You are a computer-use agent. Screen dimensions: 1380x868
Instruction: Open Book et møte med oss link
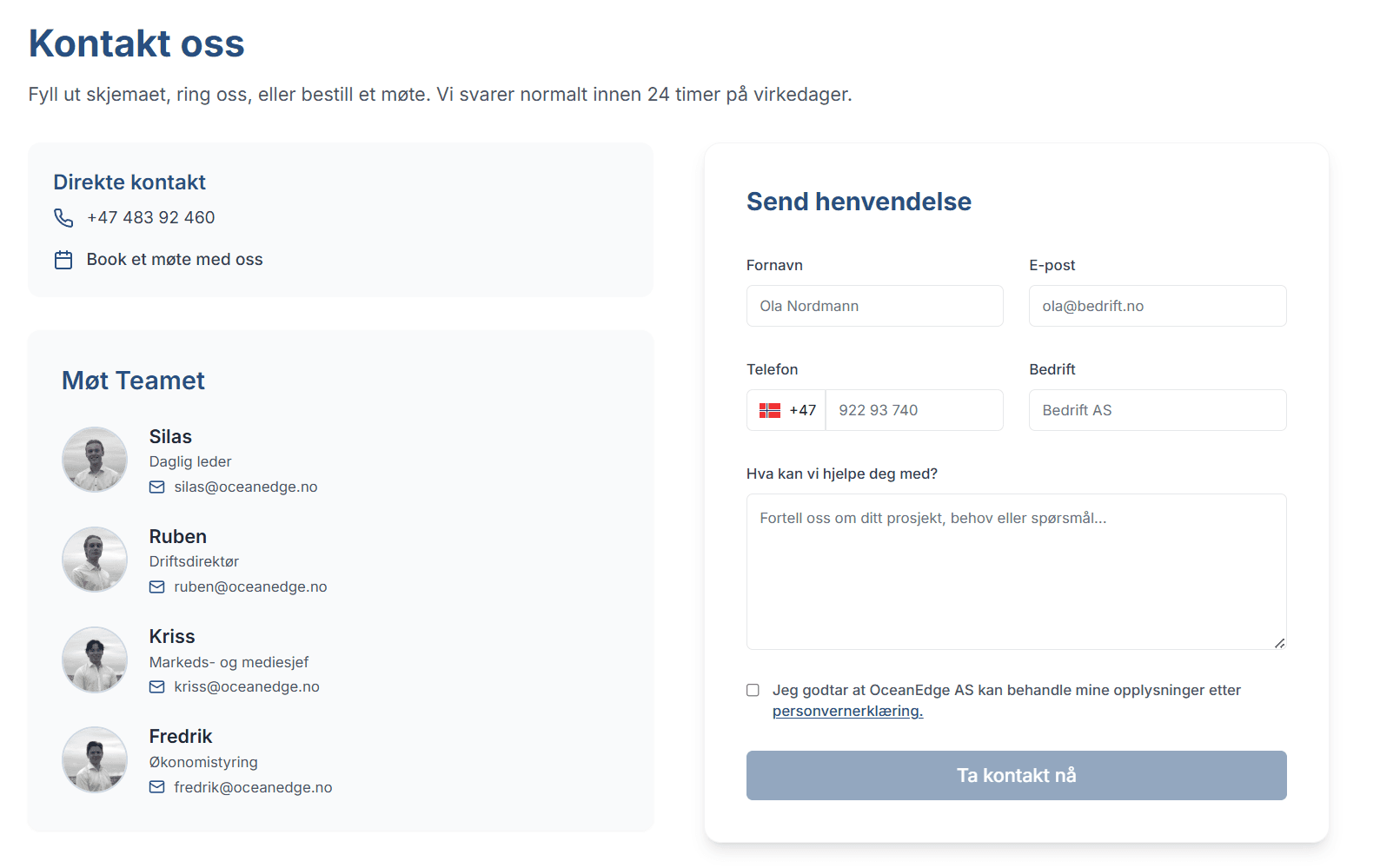175,260
